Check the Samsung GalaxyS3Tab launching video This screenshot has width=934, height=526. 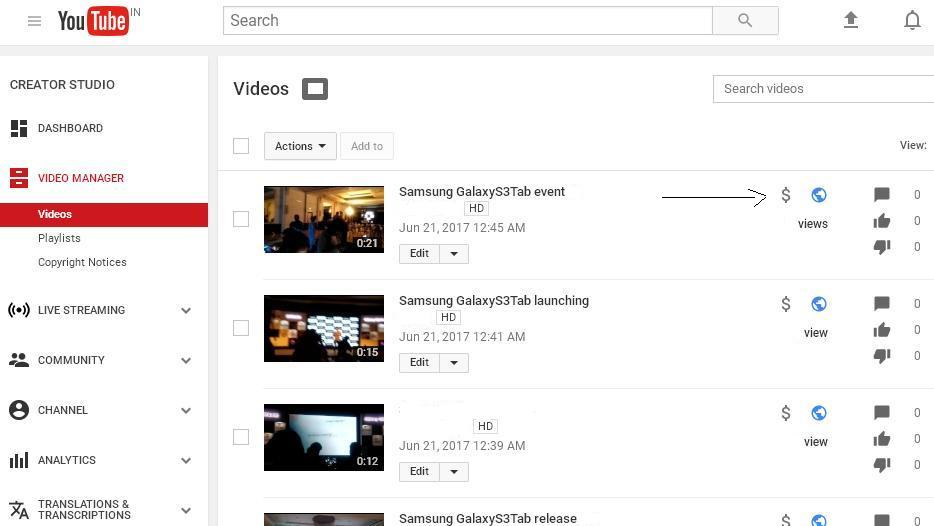click(241, 328)
